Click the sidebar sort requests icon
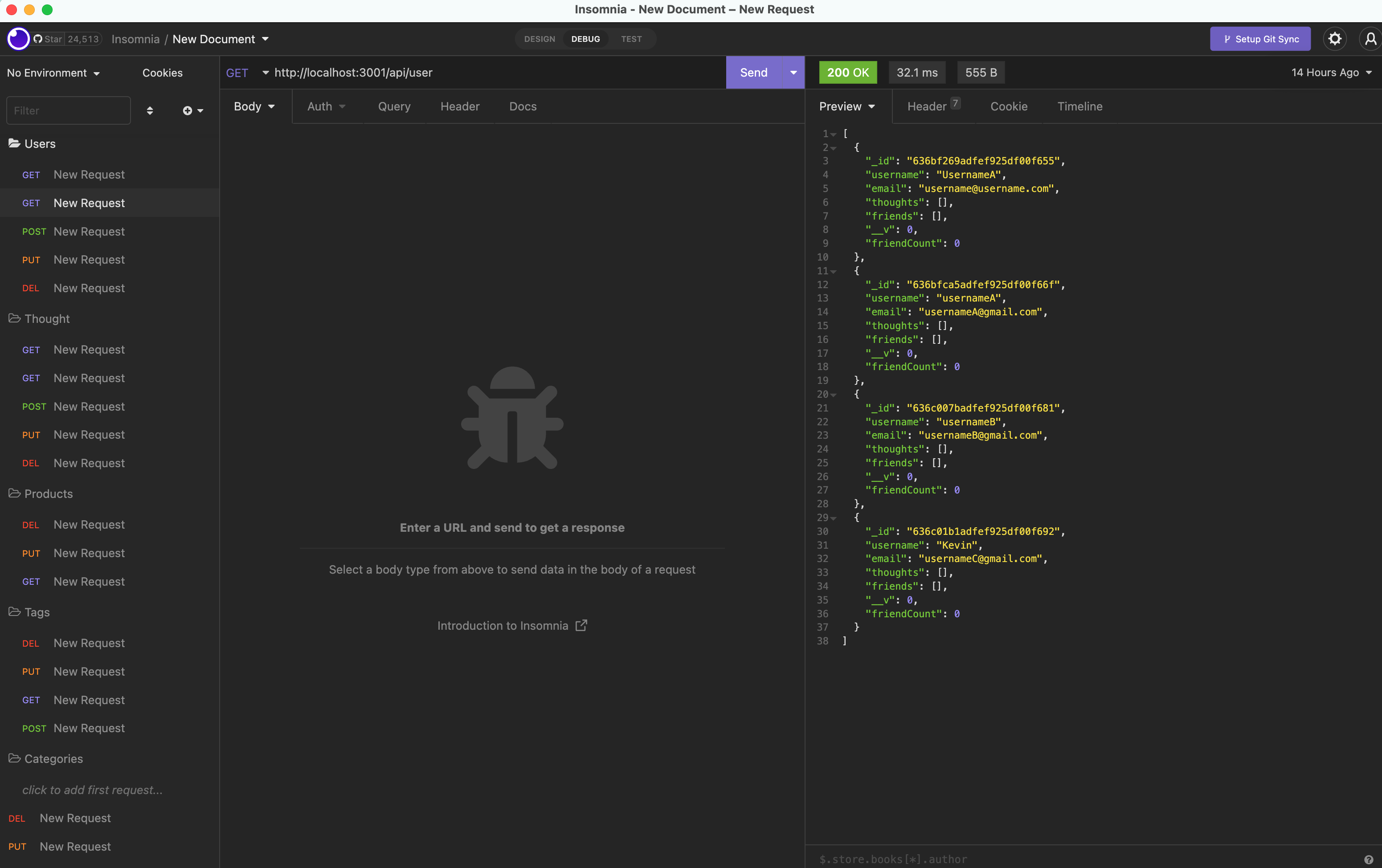 [x=151, y=110]
